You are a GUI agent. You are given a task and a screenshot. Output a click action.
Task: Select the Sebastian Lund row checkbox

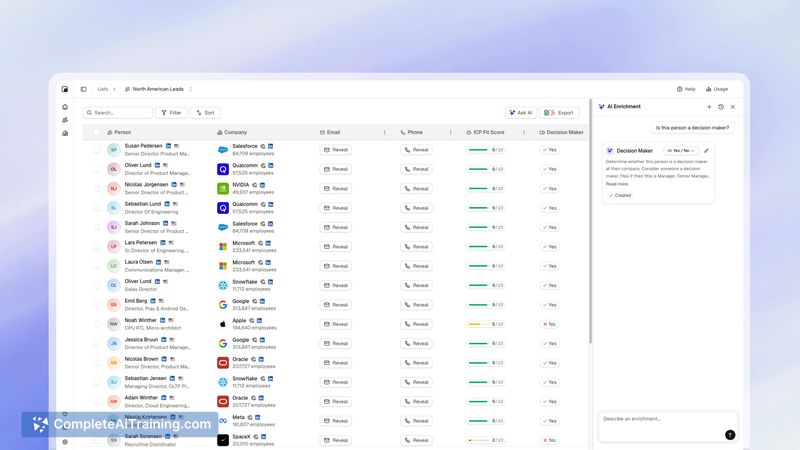[x=96, y=208]
